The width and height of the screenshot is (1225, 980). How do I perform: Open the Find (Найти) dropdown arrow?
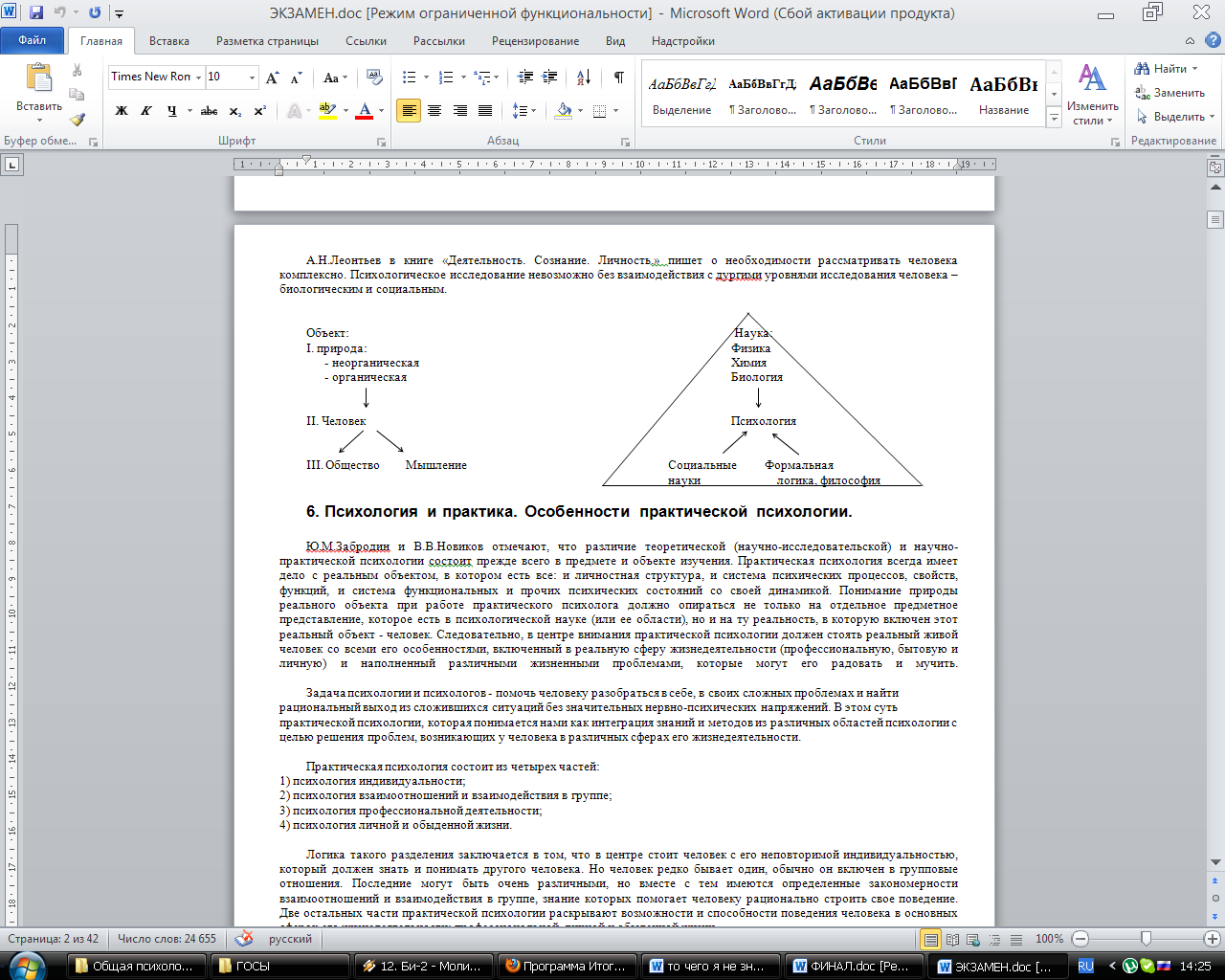point(1195,69)
